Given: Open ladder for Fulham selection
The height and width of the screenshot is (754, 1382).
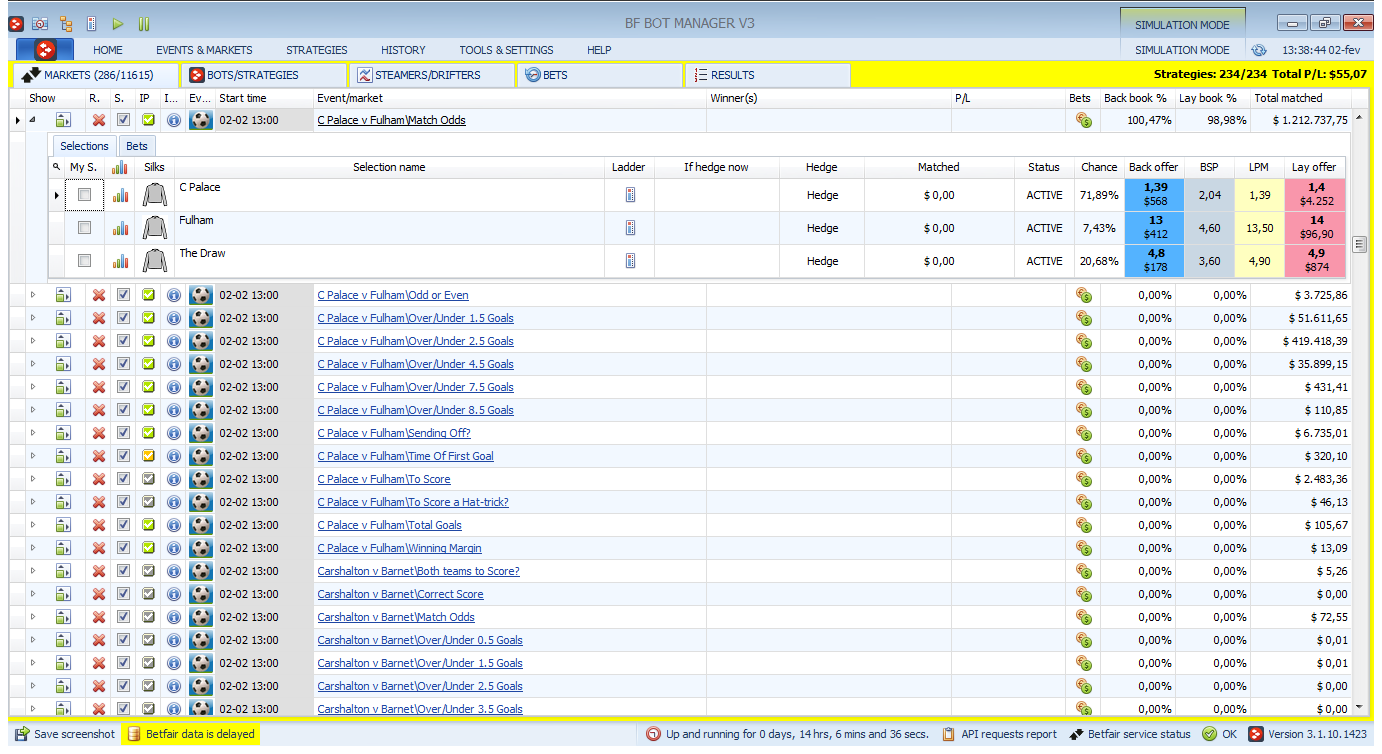Looking at the screenshot, I should 630,228.
